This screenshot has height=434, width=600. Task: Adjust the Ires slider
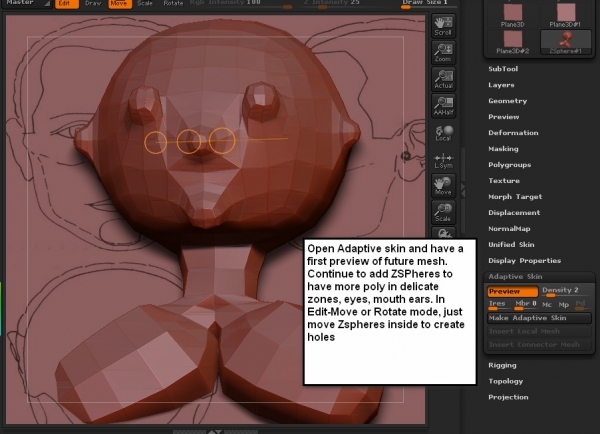tap(497, 305)
